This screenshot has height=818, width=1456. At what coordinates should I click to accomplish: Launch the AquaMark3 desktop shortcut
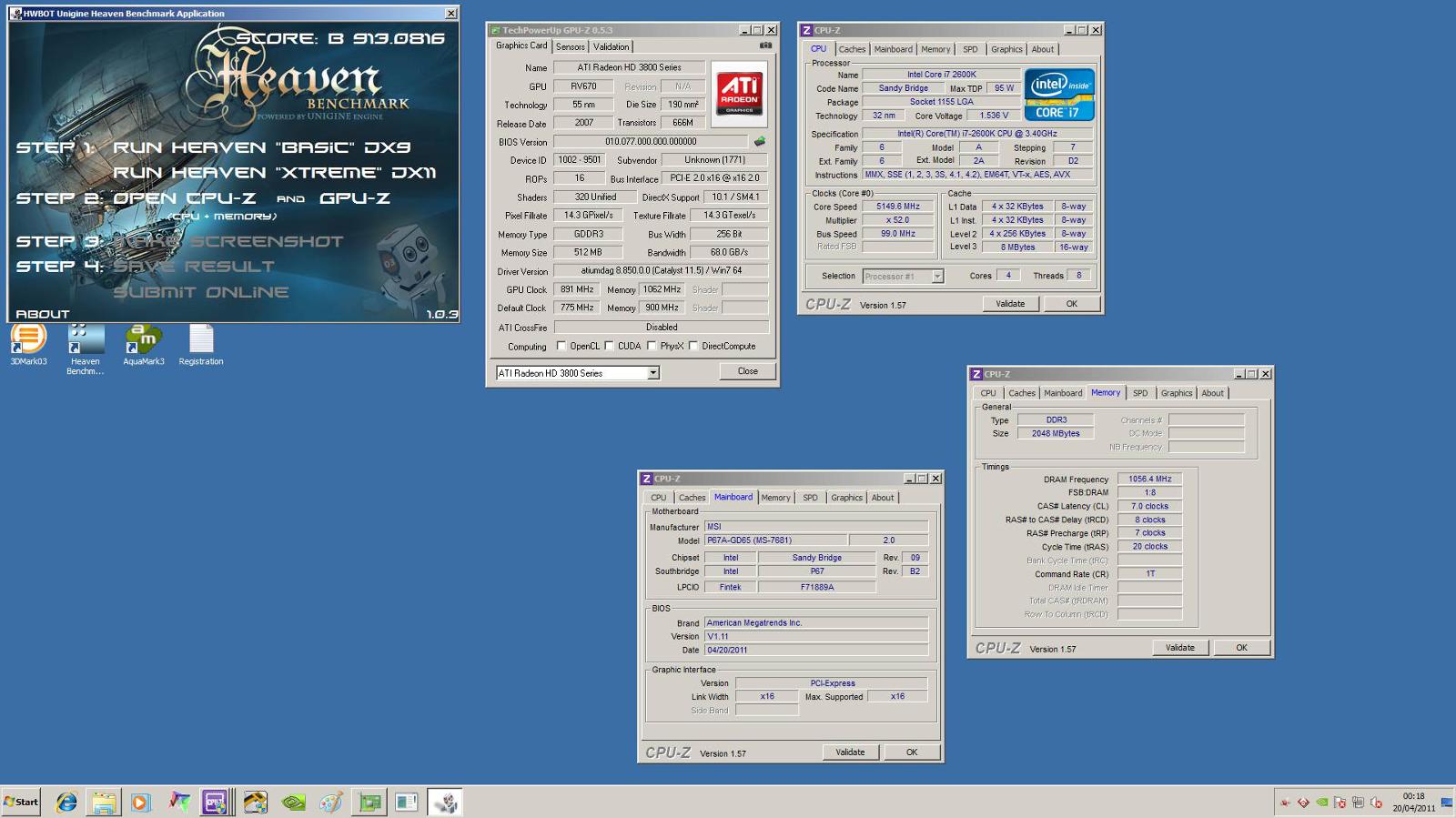pos(144,344)
